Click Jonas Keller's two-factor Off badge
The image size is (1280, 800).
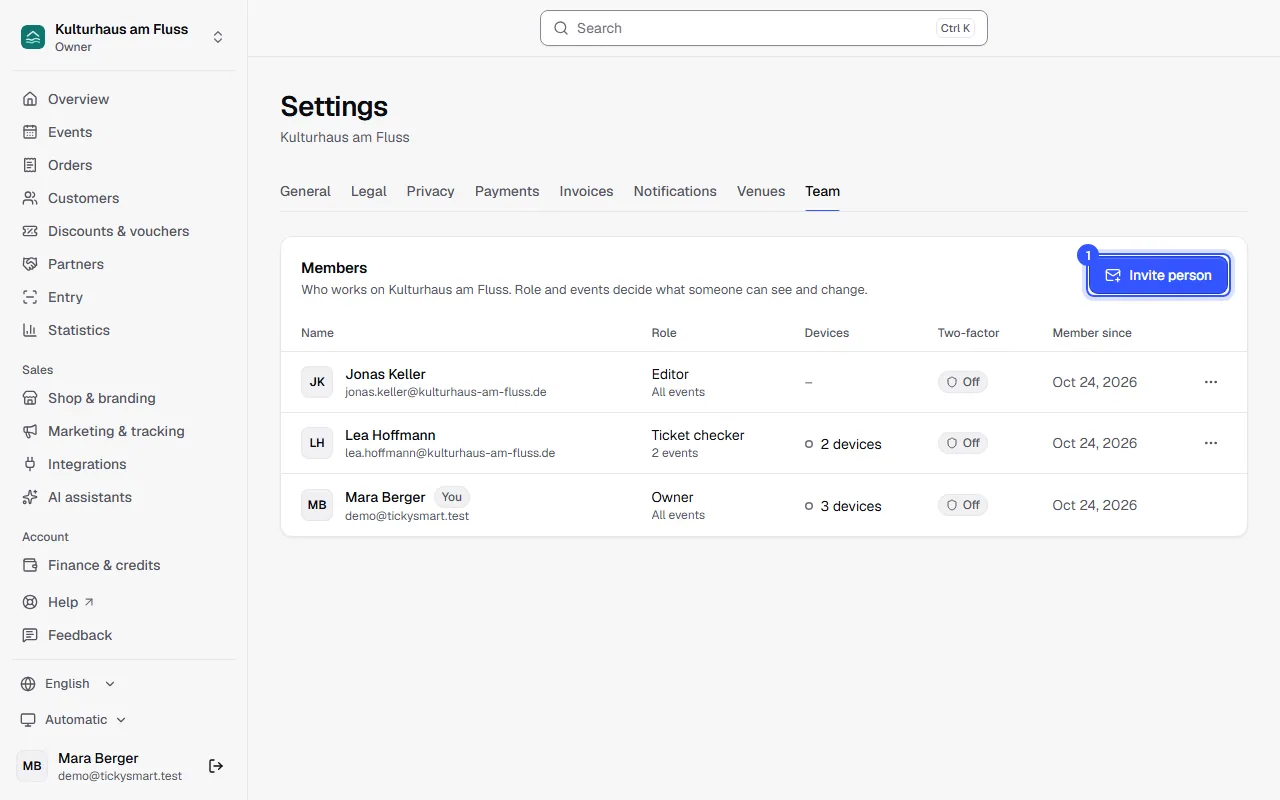(963, 382)
